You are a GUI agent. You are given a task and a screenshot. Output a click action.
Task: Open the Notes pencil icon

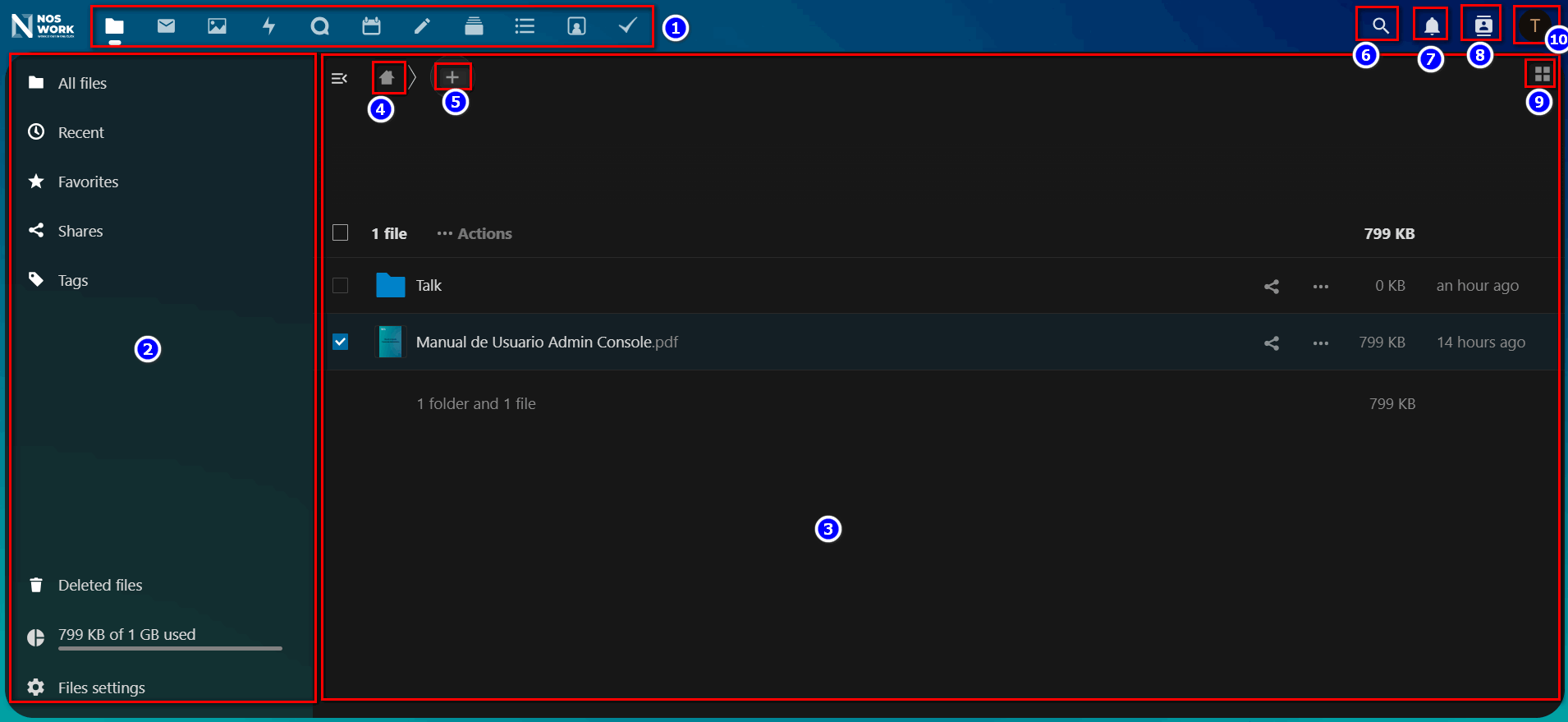(422, 26)
